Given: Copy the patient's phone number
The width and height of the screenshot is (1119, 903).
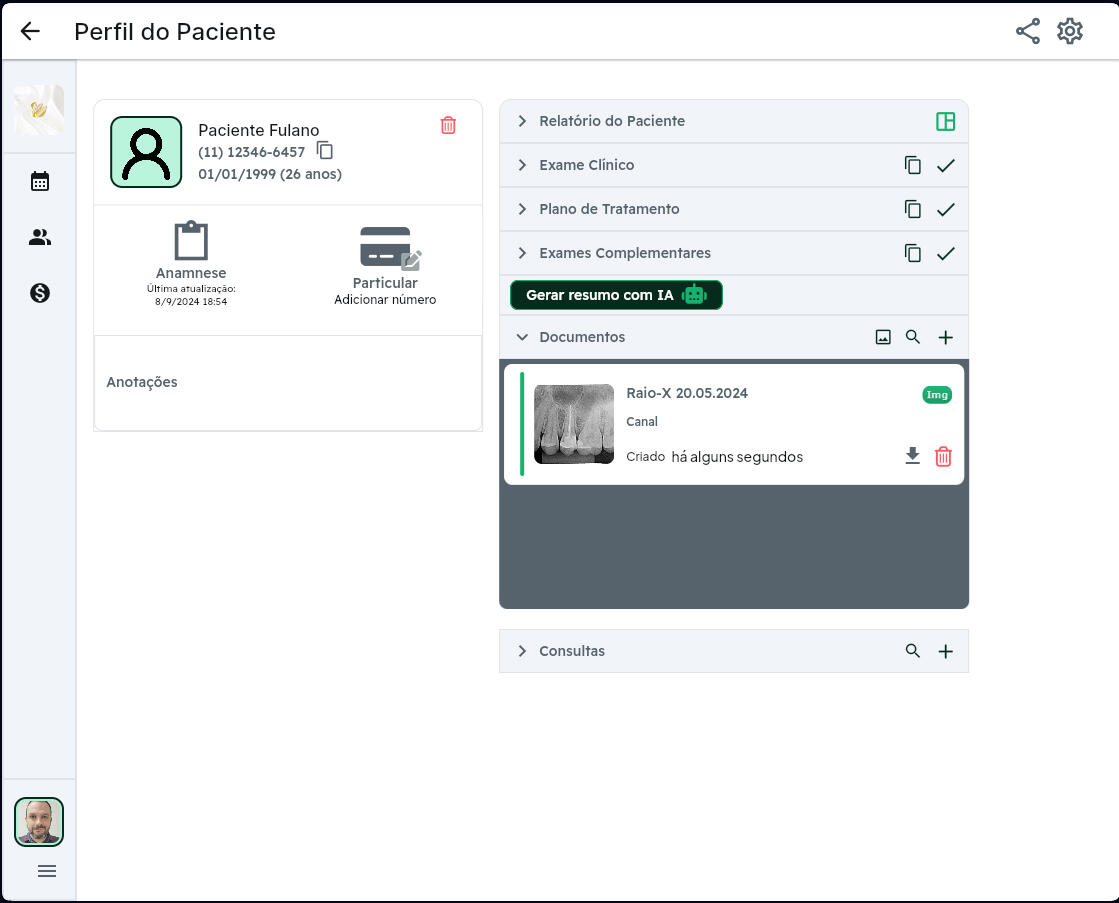Looking at the screenshot, I should pyautogui.click(x=324, y=149).
